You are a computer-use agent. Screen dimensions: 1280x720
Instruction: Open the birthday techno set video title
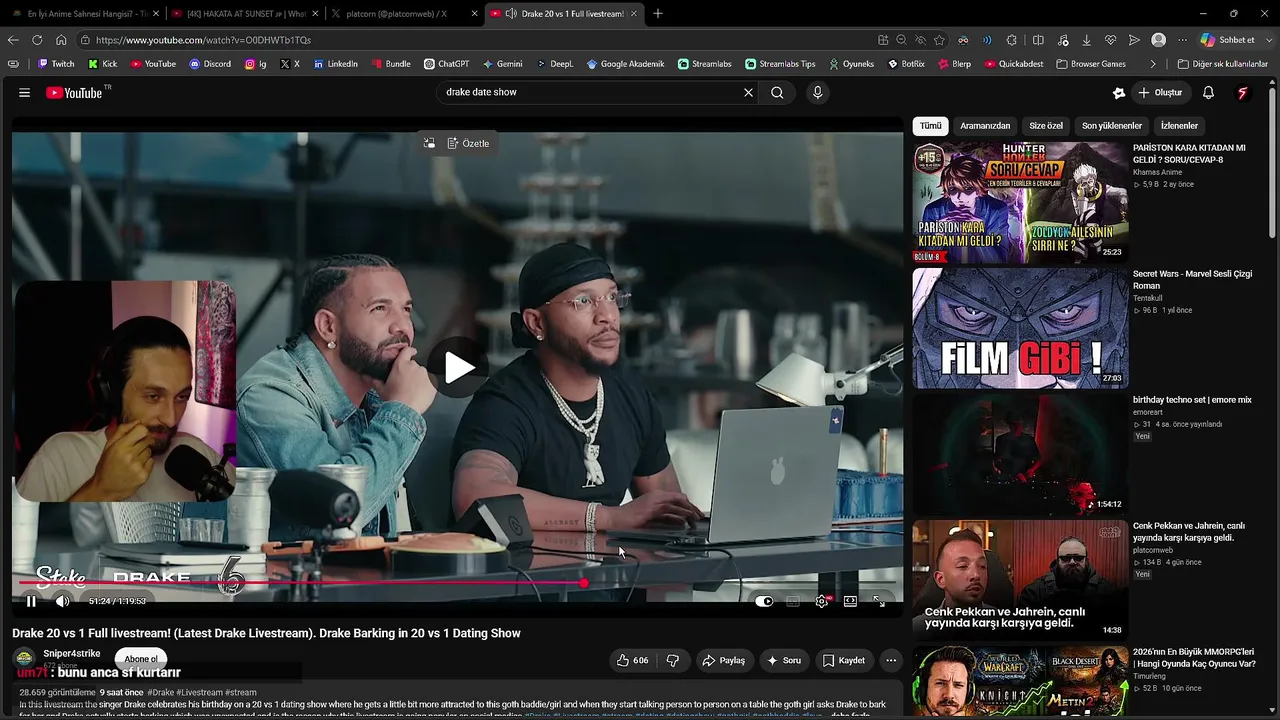[x=1192, y=400]
